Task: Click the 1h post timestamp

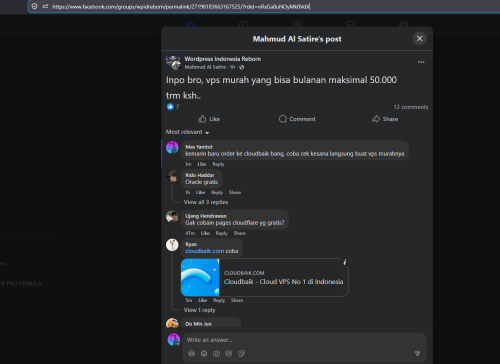Action: (232, 67)
